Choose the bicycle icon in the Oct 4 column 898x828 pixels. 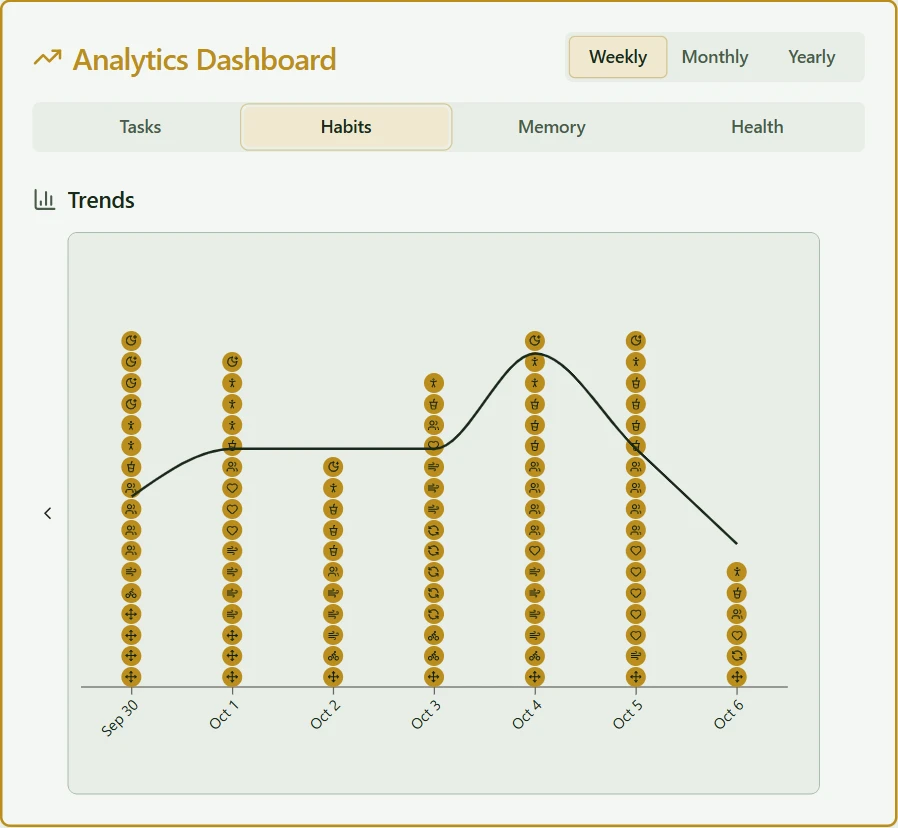(534, 656)
